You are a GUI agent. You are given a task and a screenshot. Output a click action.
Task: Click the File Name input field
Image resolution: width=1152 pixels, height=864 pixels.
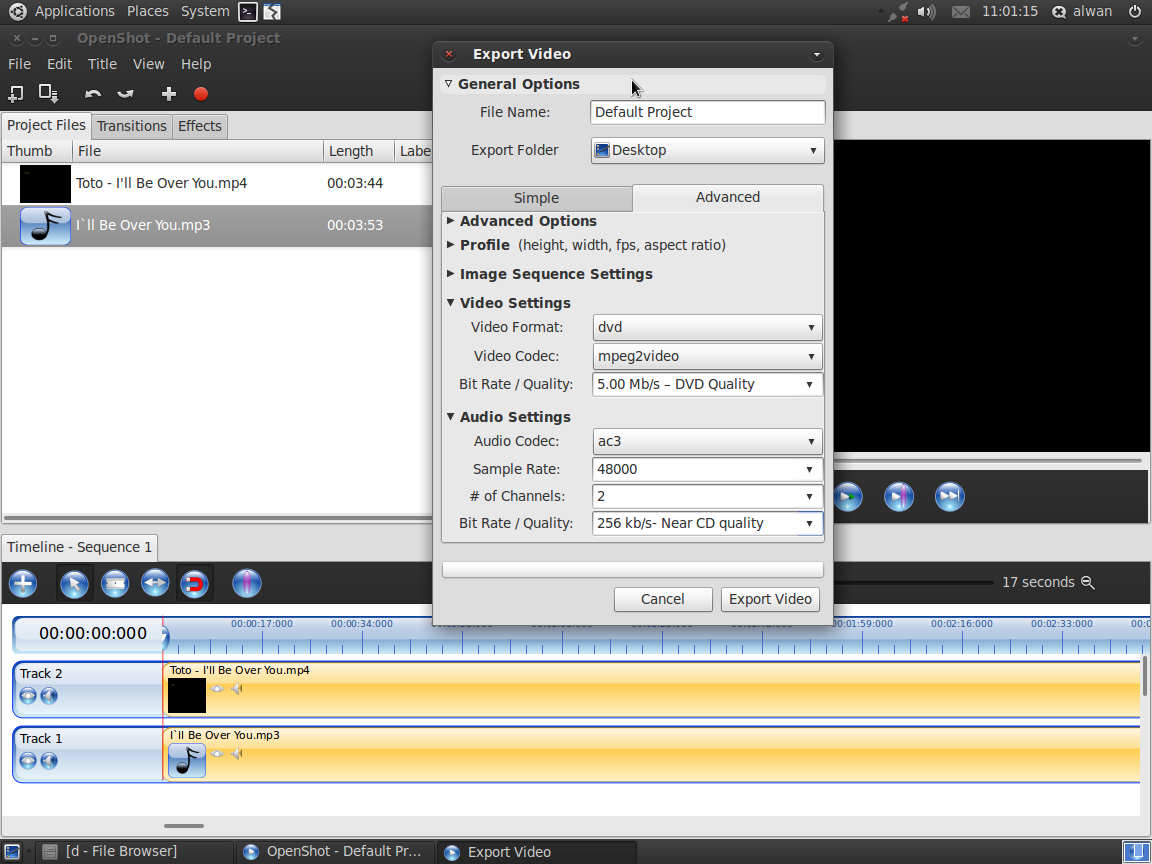[x=707, y=112]
